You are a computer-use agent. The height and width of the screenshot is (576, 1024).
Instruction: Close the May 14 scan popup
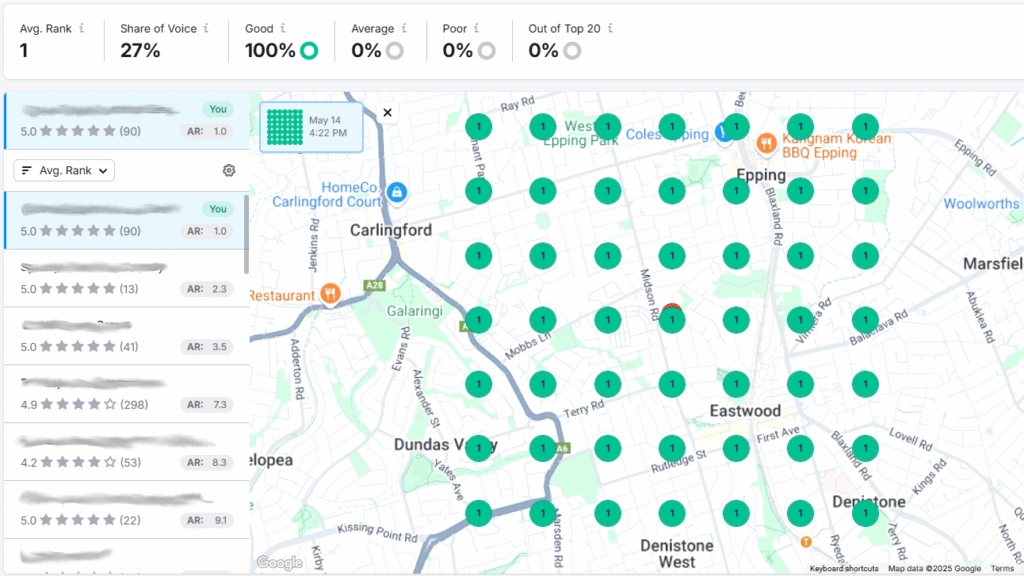[x=388, y=113]
